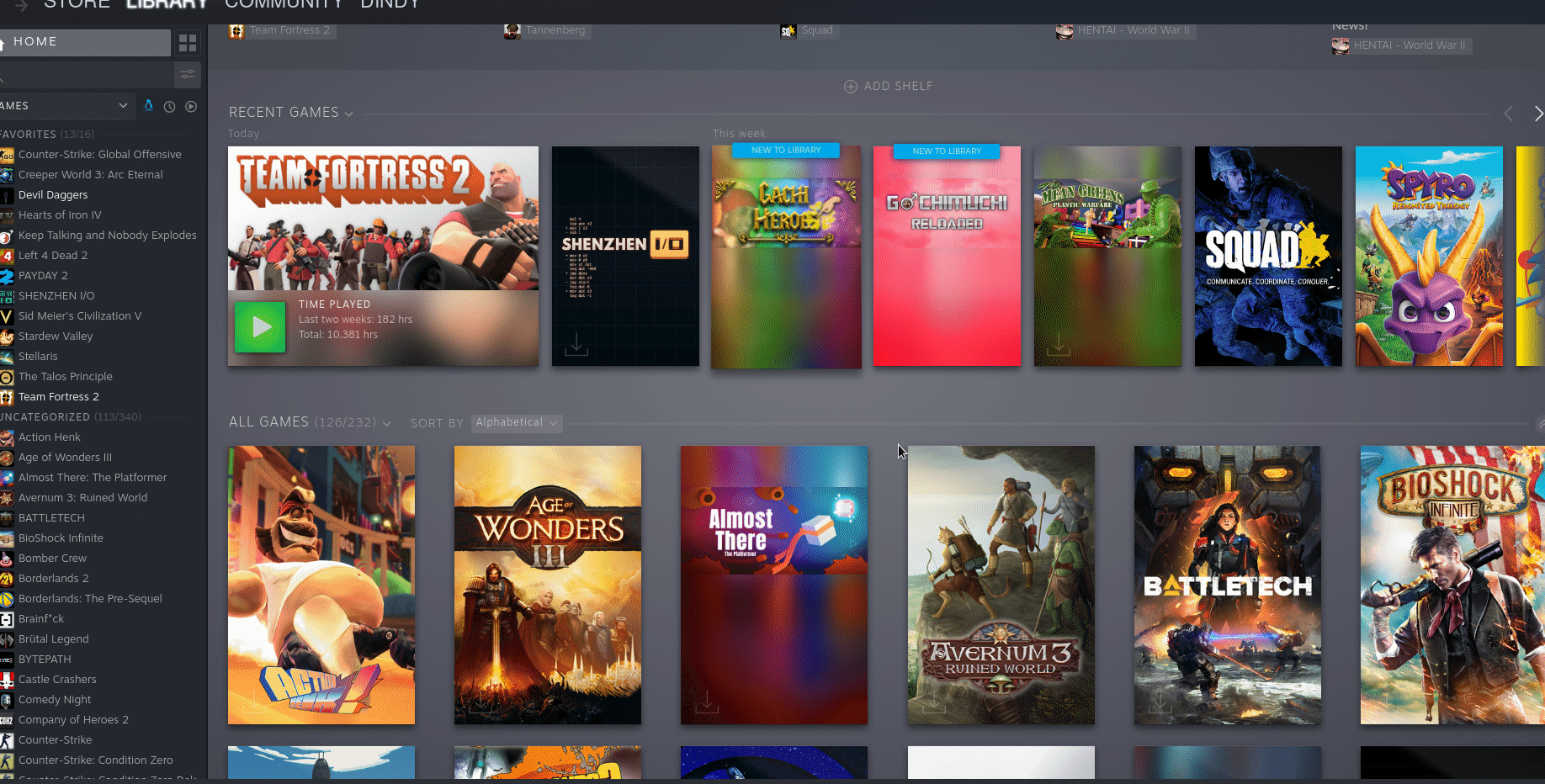This screenshot has width=1545, height=784.
Task: Select Bomber Crew in the sidebar
Action: pyautogui.click(x=52, y=559)
